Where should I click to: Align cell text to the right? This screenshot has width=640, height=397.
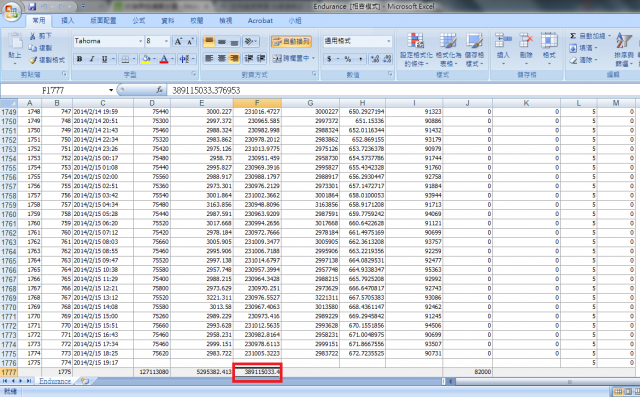(234, 58)
